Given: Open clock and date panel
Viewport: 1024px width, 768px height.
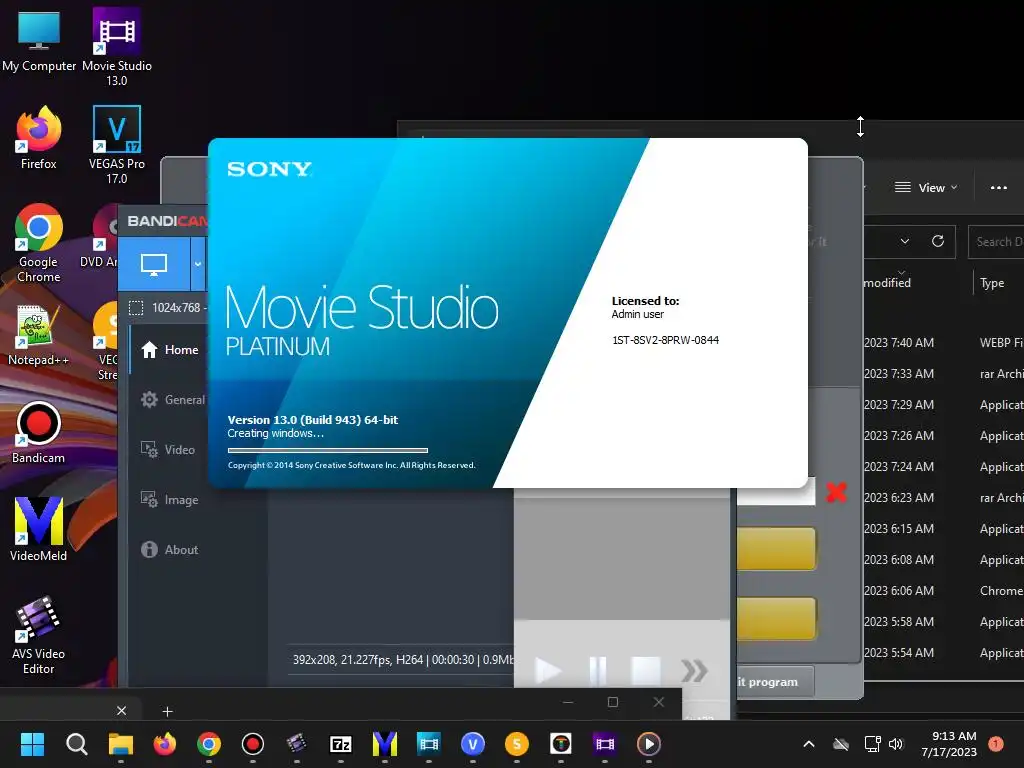Looking at the screenshot, I should [949, 744].
